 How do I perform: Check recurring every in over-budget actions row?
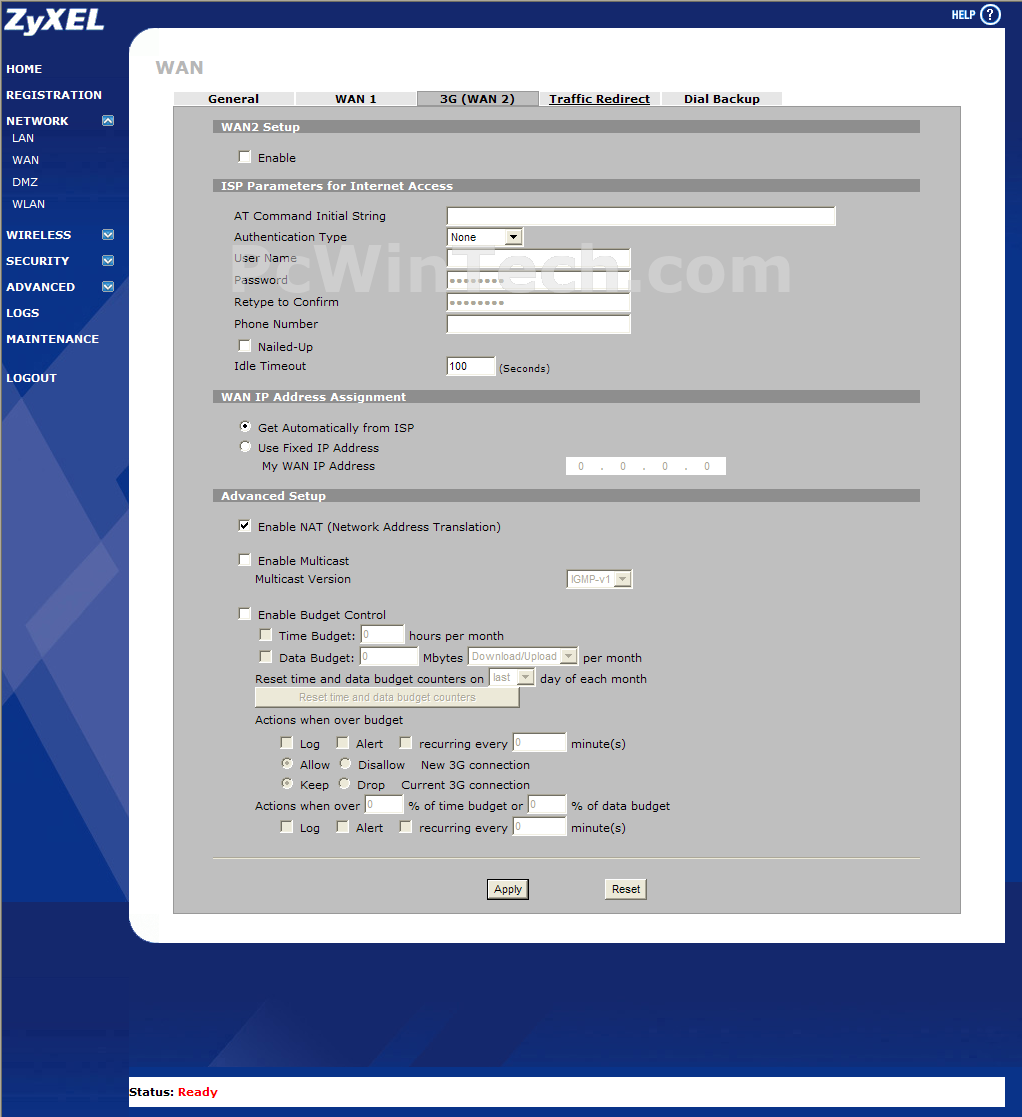tap(406, 743)
